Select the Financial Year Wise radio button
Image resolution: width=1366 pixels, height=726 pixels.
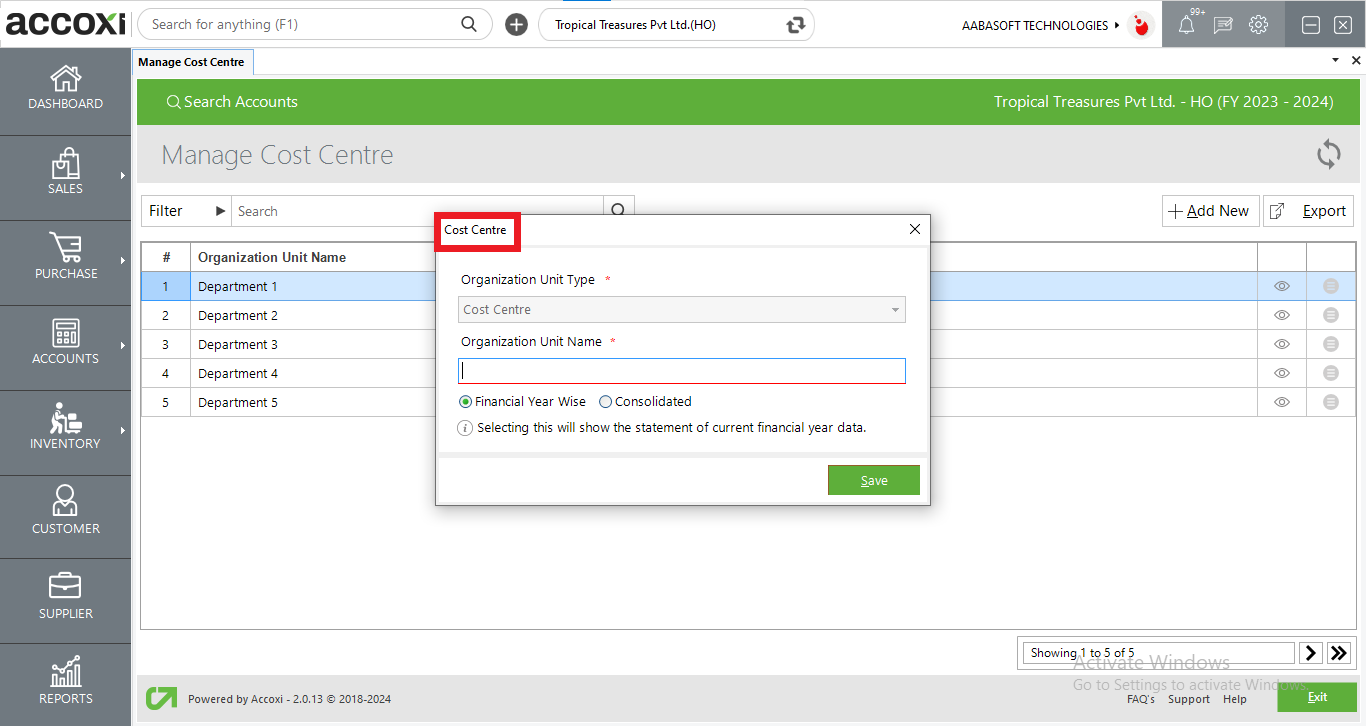465,401
